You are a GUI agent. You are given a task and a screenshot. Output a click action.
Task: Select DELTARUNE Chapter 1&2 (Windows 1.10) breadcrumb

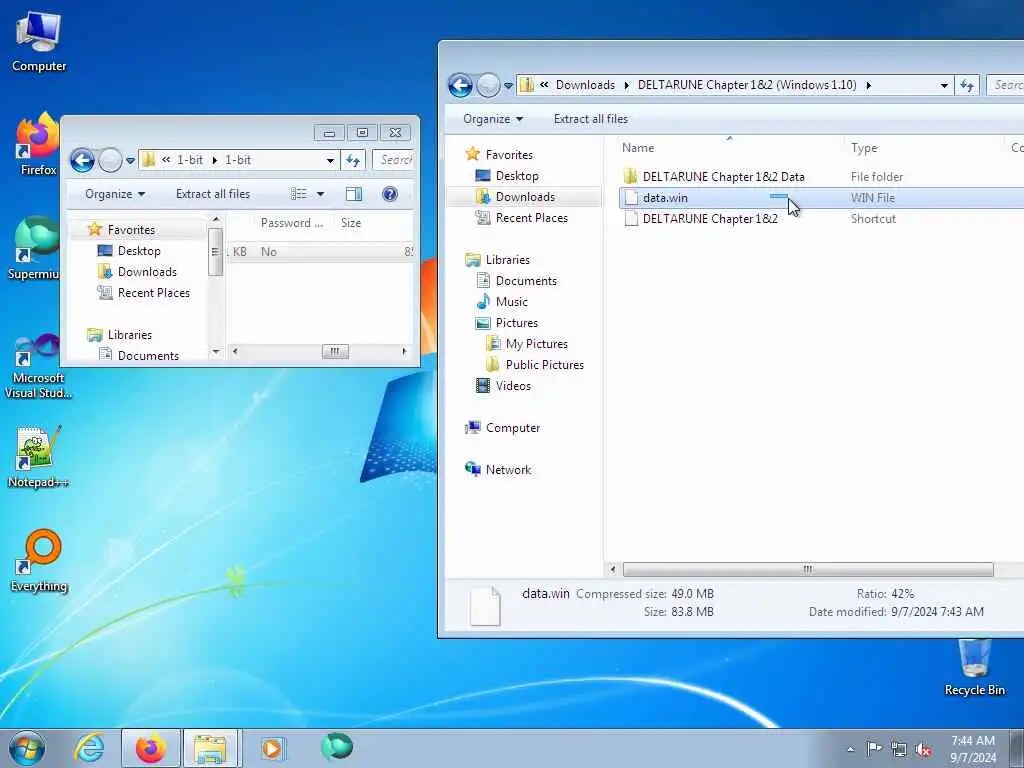(747, 85)
